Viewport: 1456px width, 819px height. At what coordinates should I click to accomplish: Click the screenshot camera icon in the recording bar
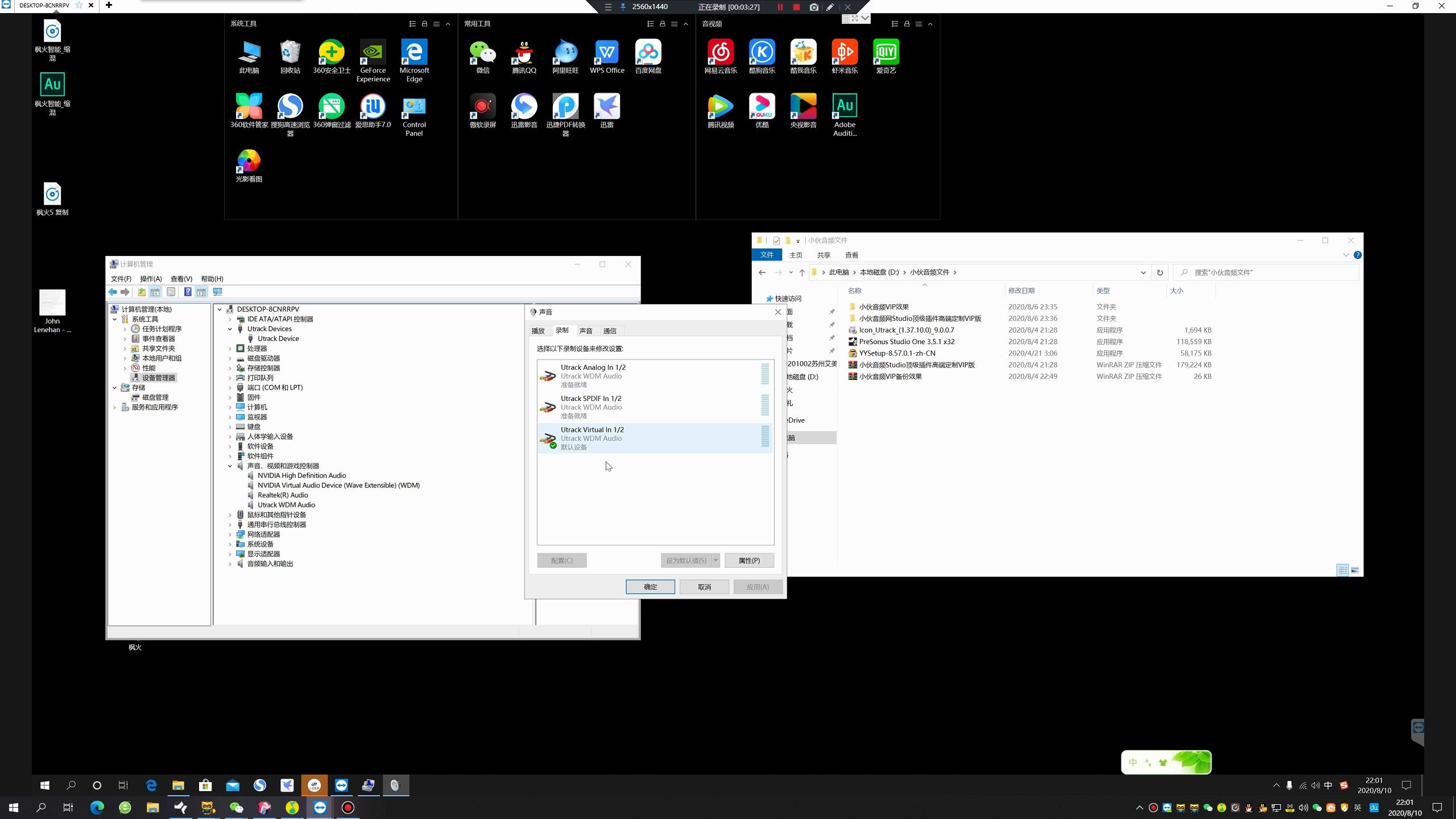(x=814, y=7)
